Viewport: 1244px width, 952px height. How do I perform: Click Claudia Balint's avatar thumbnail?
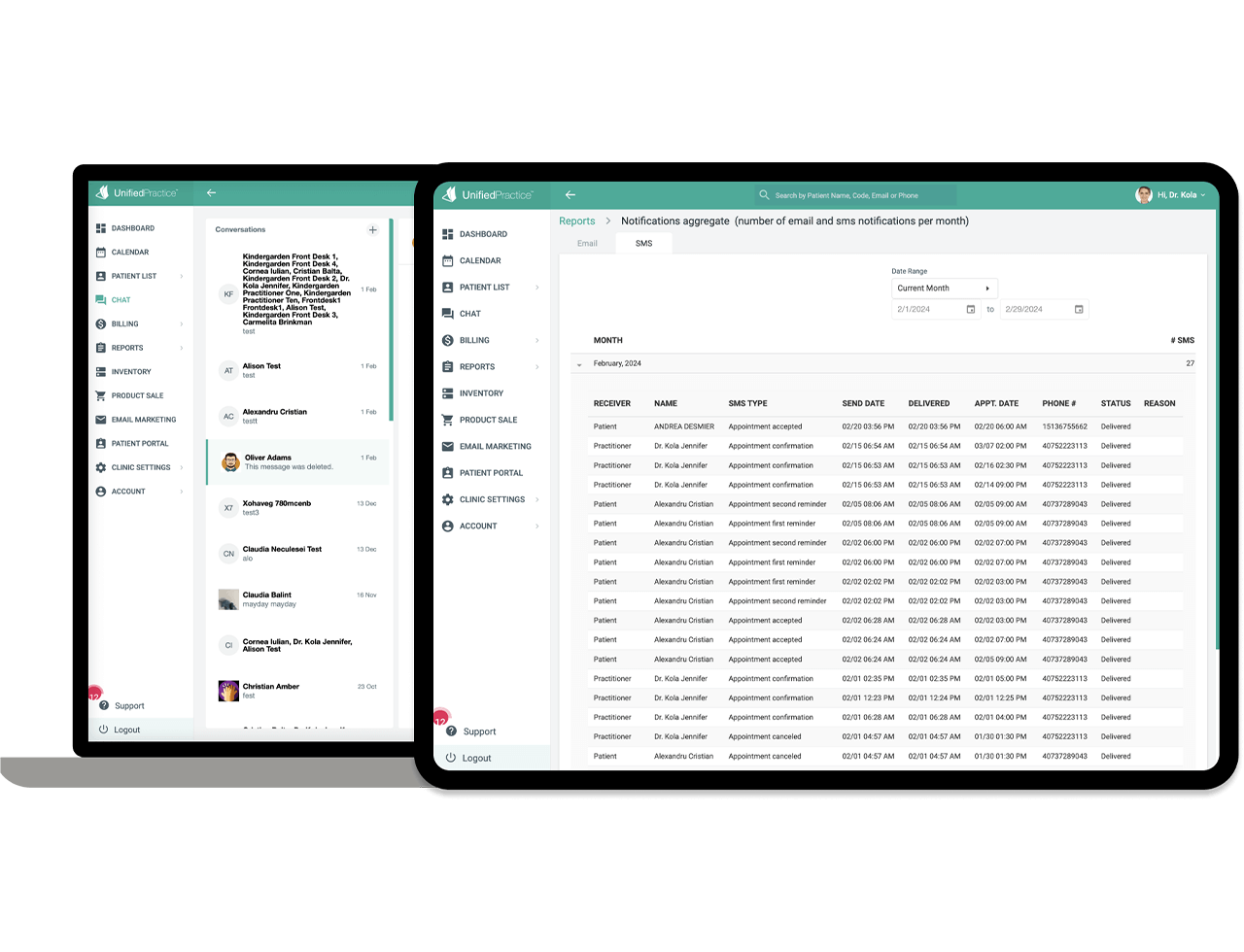tap(228, 599)
